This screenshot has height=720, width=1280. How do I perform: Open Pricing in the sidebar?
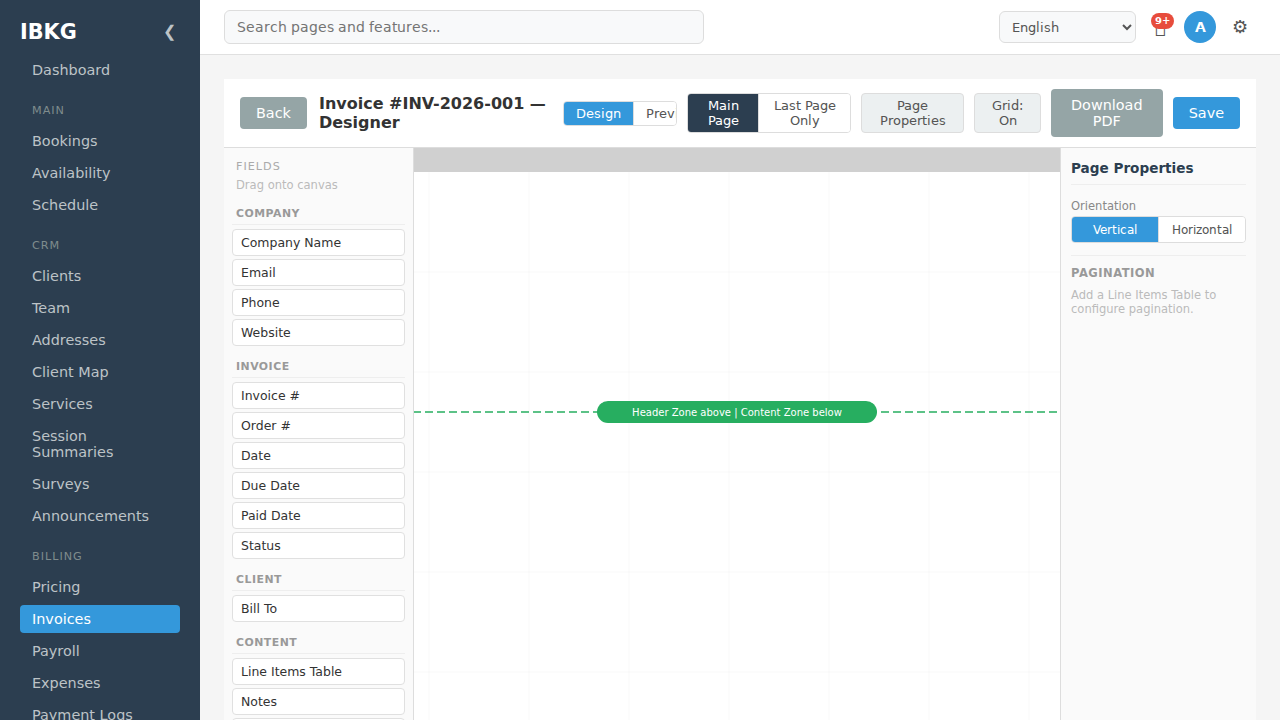coord(100,587)
